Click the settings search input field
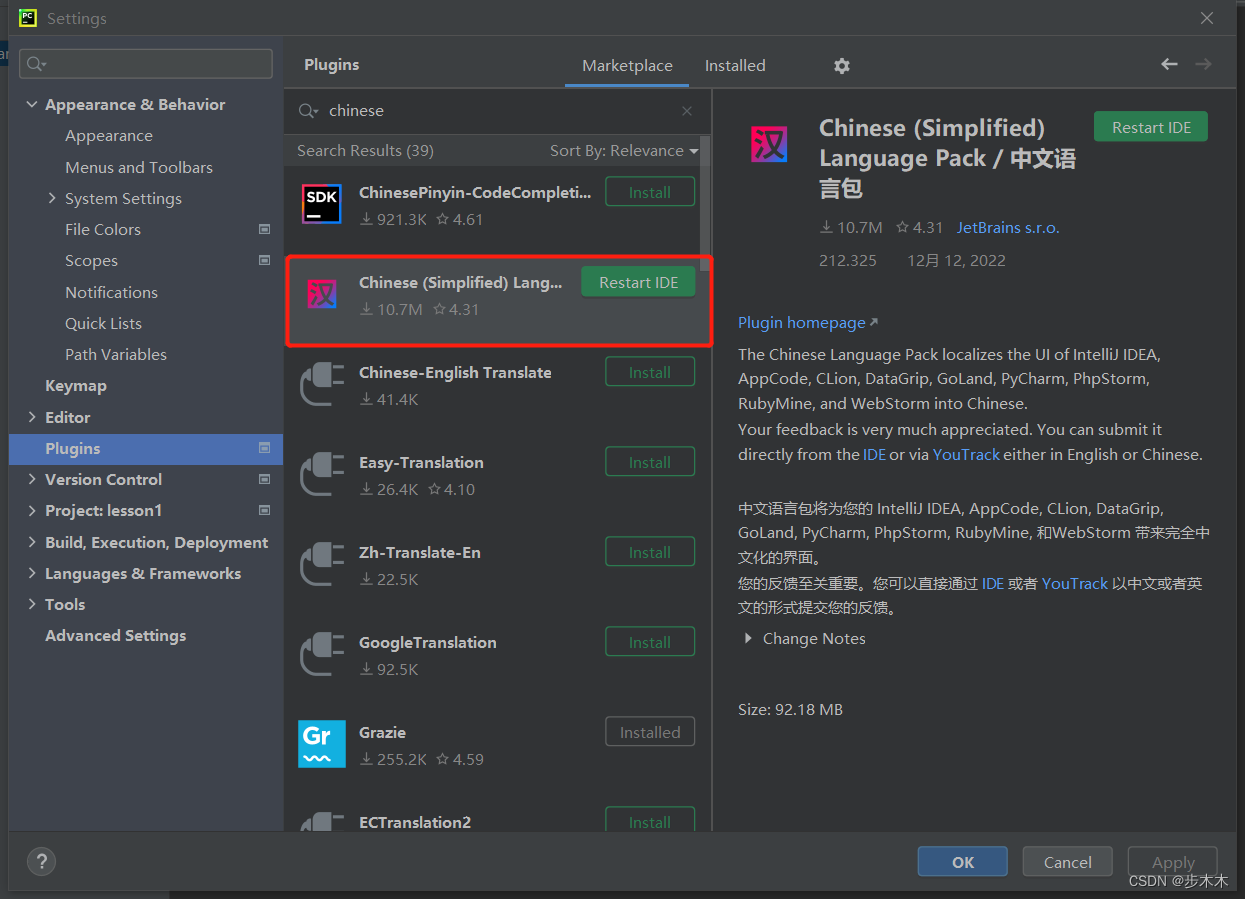Screen dimensions: 1245x899 pos(146,64)
